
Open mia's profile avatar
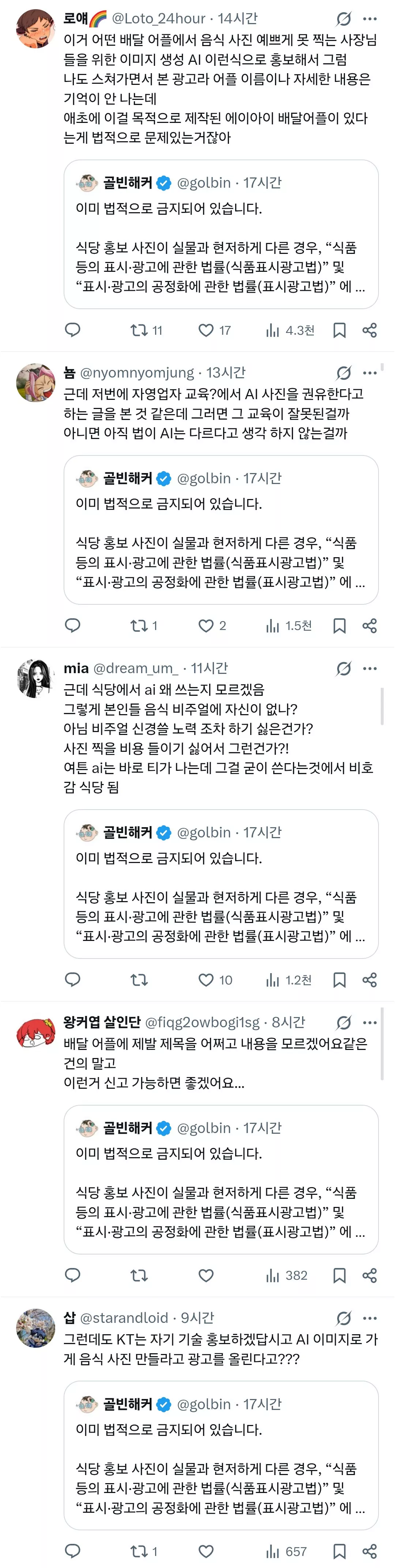(35, 678)
